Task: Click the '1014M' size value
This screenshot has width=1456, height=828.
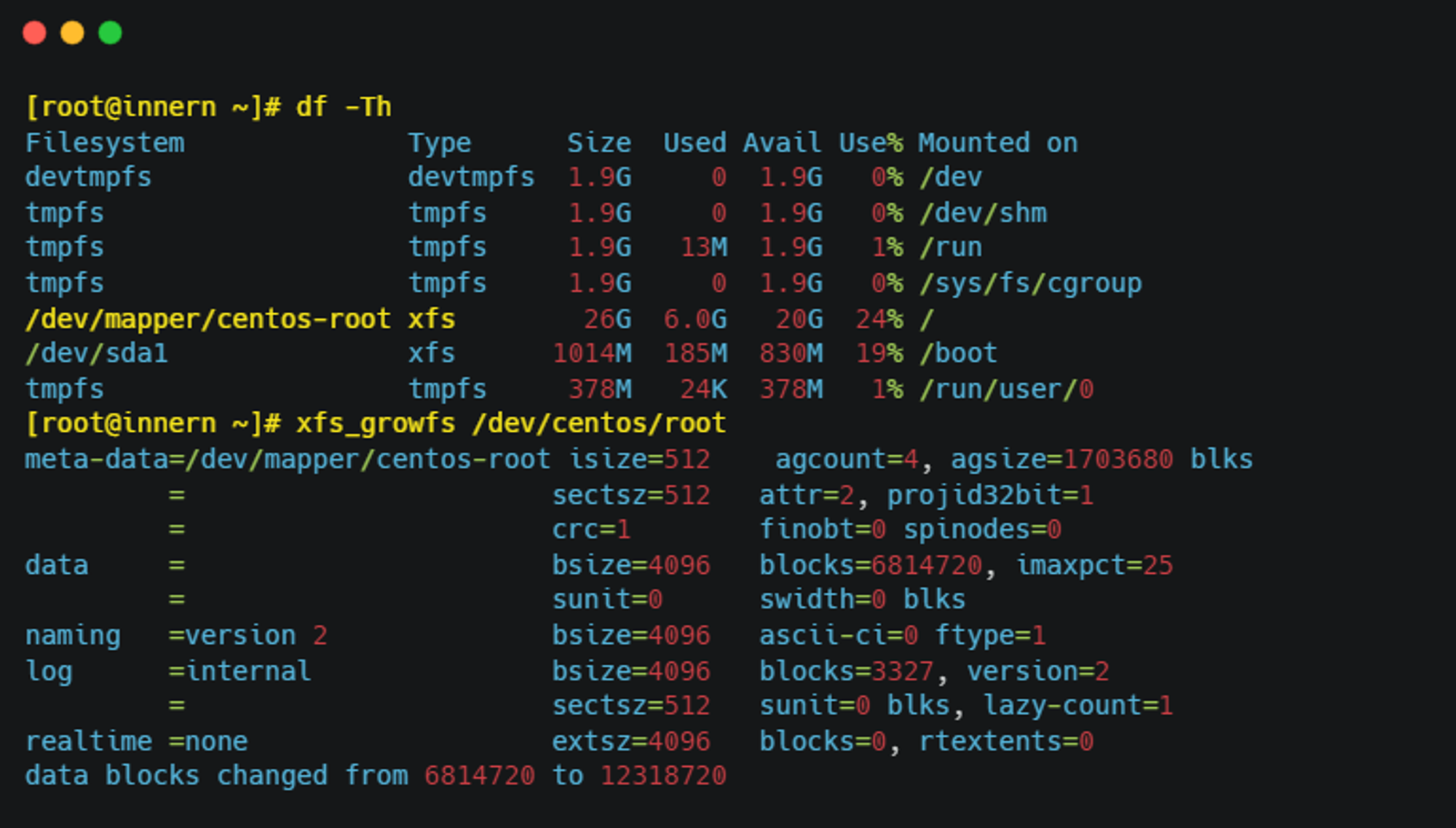Action: click(592, 354)
